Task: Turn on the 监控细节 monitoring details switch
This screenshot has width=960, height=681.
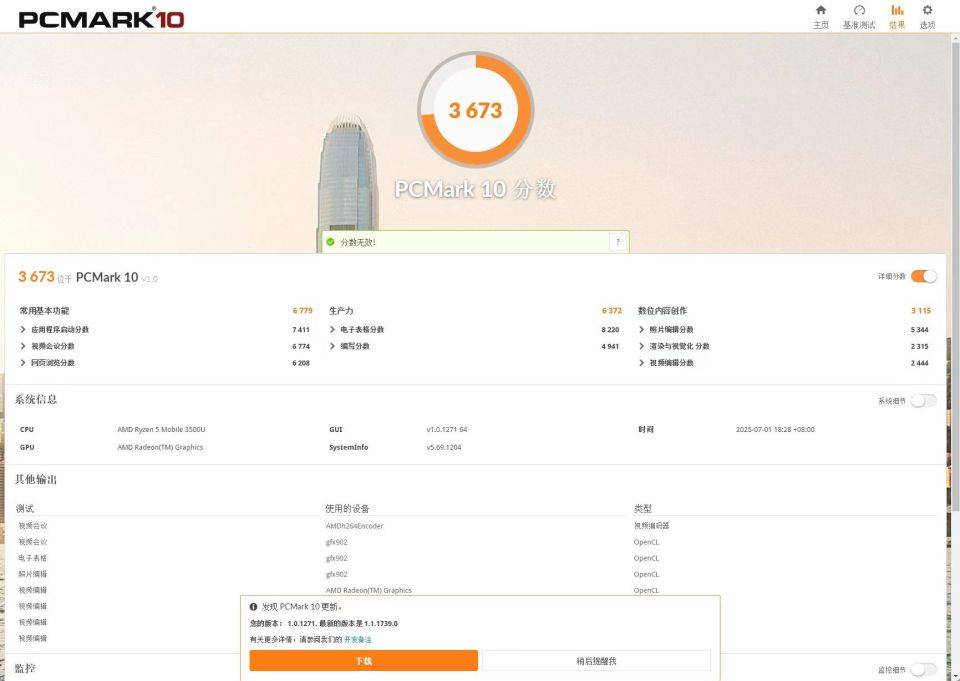Action: pos(923,669)
